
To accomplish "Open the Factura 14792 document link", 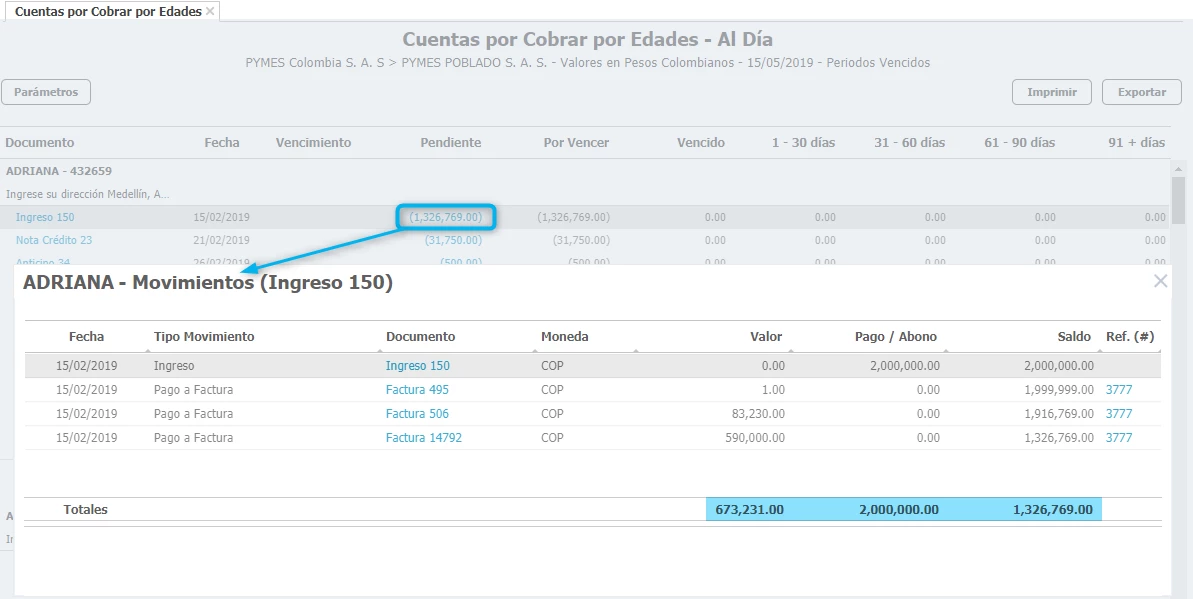I will 423,438.
